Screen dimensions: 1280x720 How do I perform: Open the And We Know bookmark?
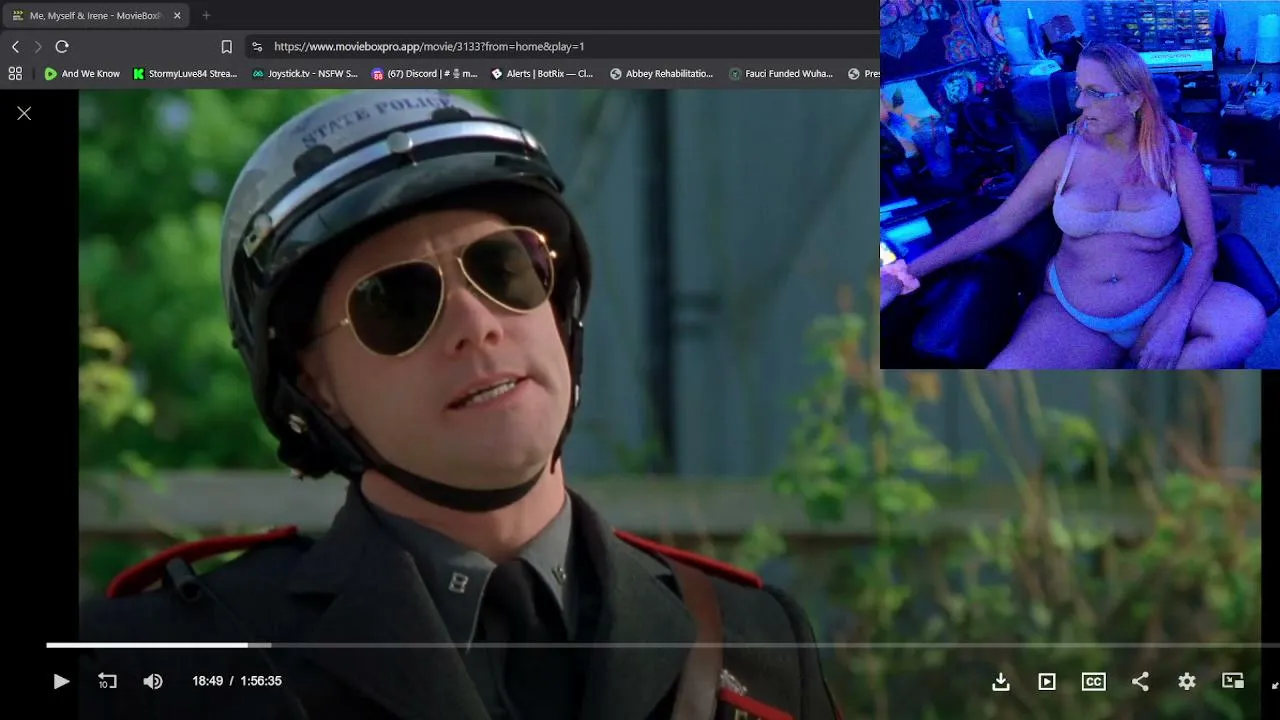click(x=82, y=74)
